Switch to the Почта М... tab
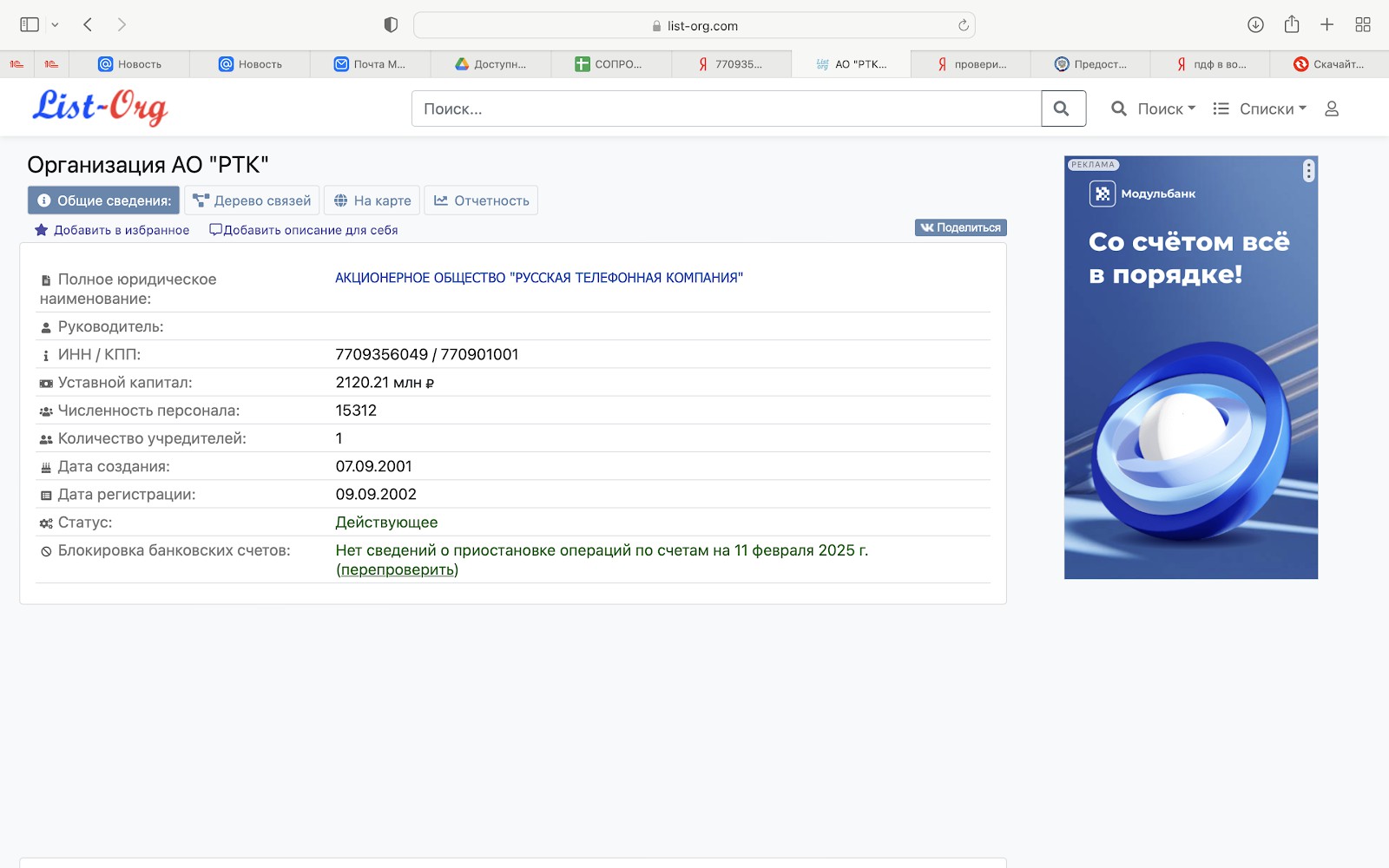This screenshot has width=1389, height=868. [x=371, y=63]
